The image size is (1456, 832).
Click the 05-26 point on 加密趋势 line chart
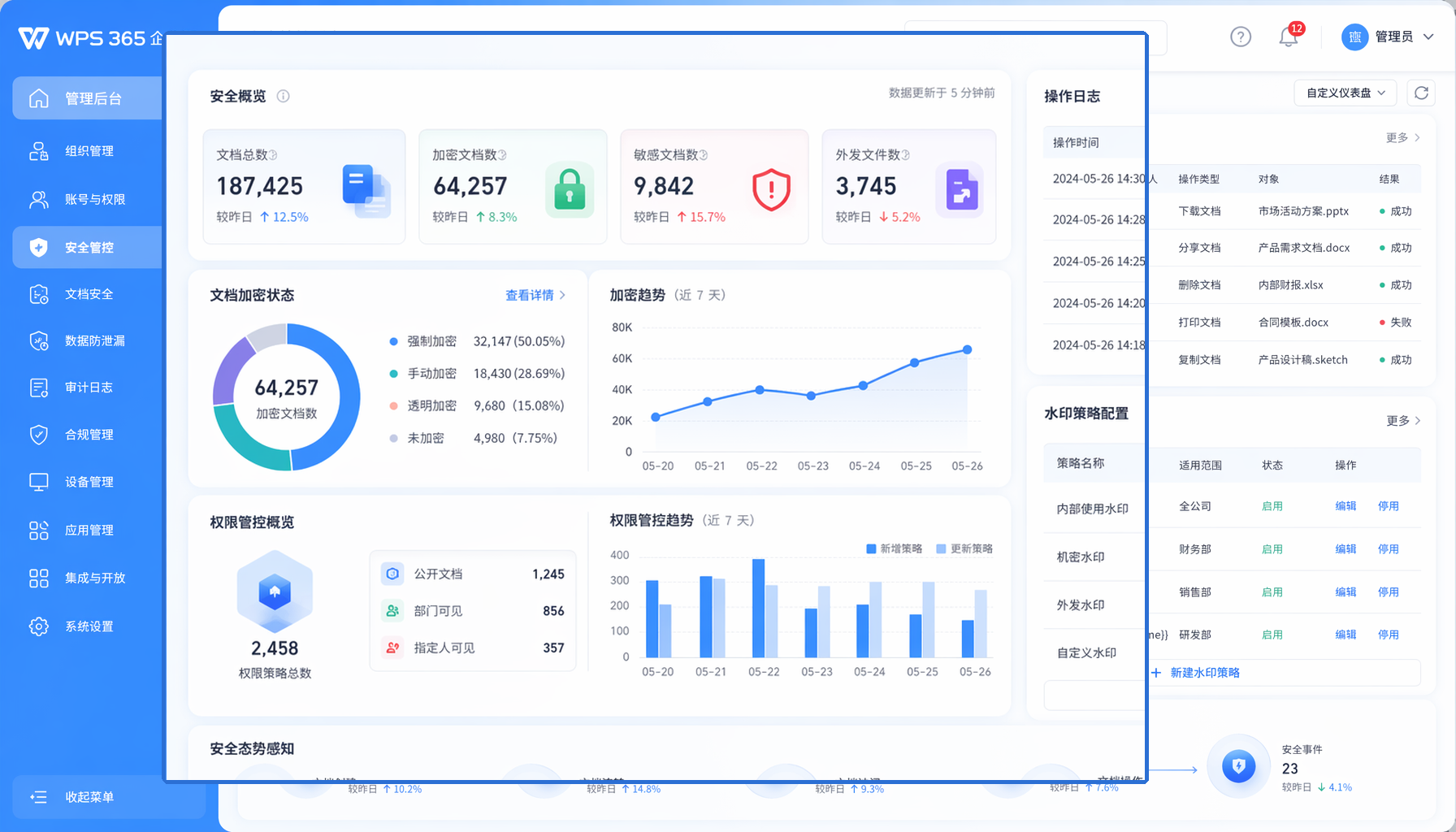[x=967, y=349]
